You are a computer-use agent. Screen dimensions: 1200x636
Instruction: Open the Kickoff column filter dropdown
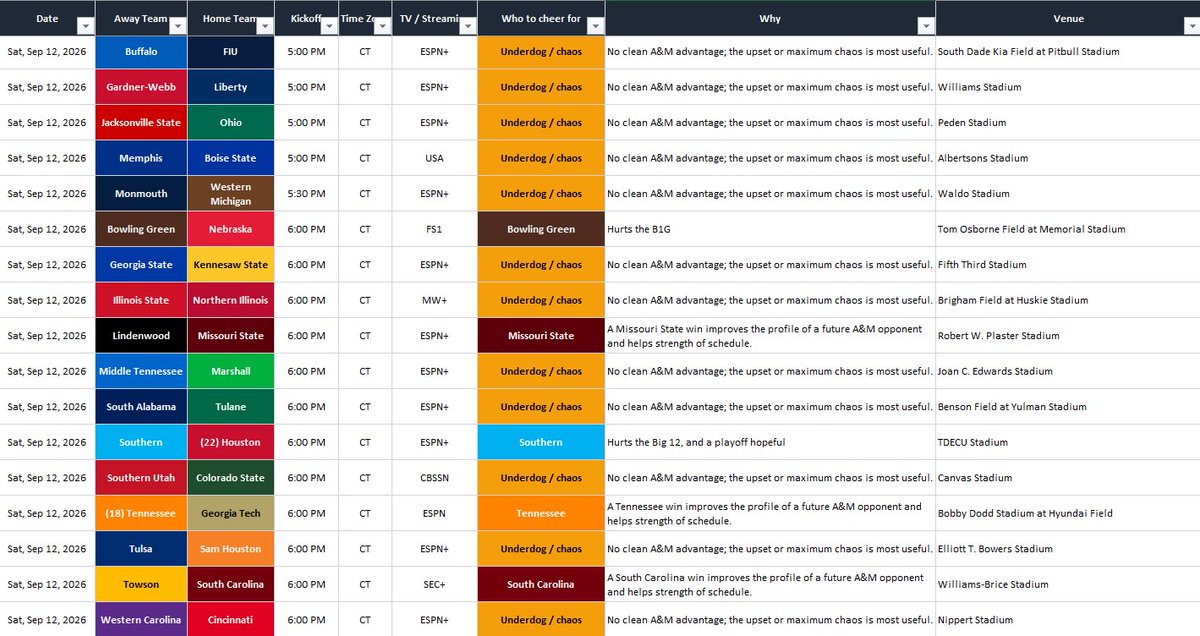click(x=328, y=25)
